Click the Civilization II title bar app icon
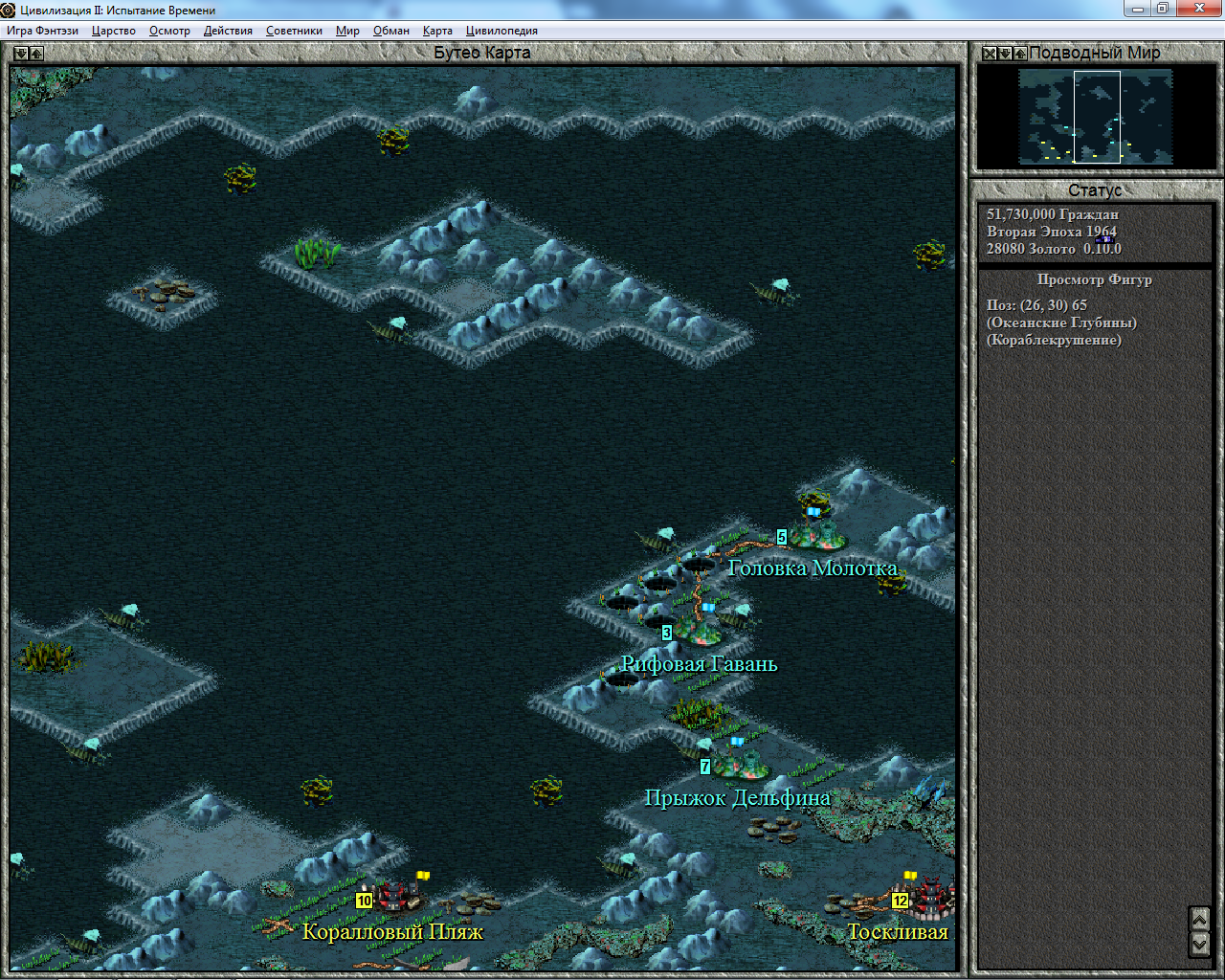 [9, 10]
